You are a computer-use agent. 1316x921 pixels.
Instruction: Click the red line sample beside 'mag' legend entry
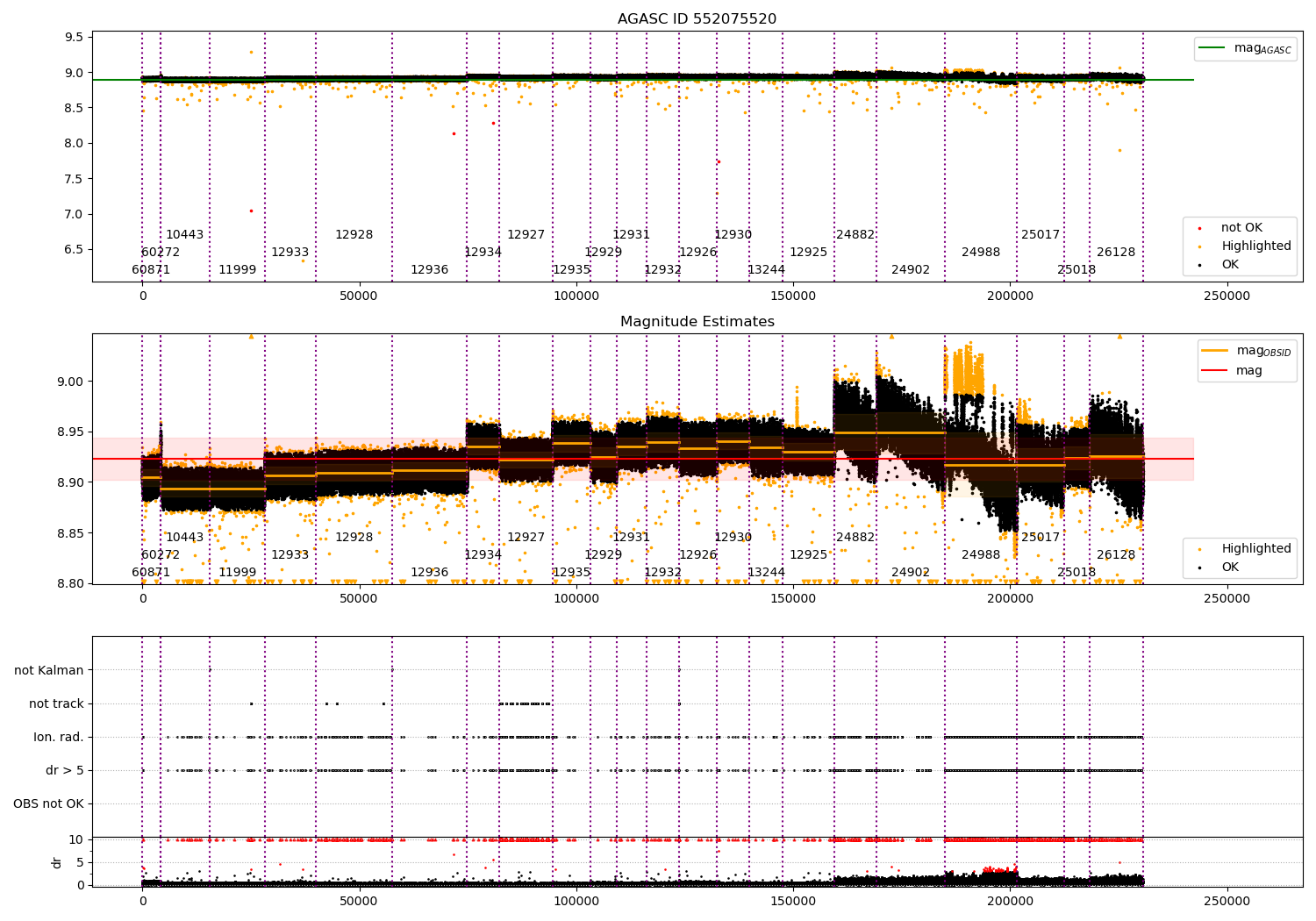1215,371
